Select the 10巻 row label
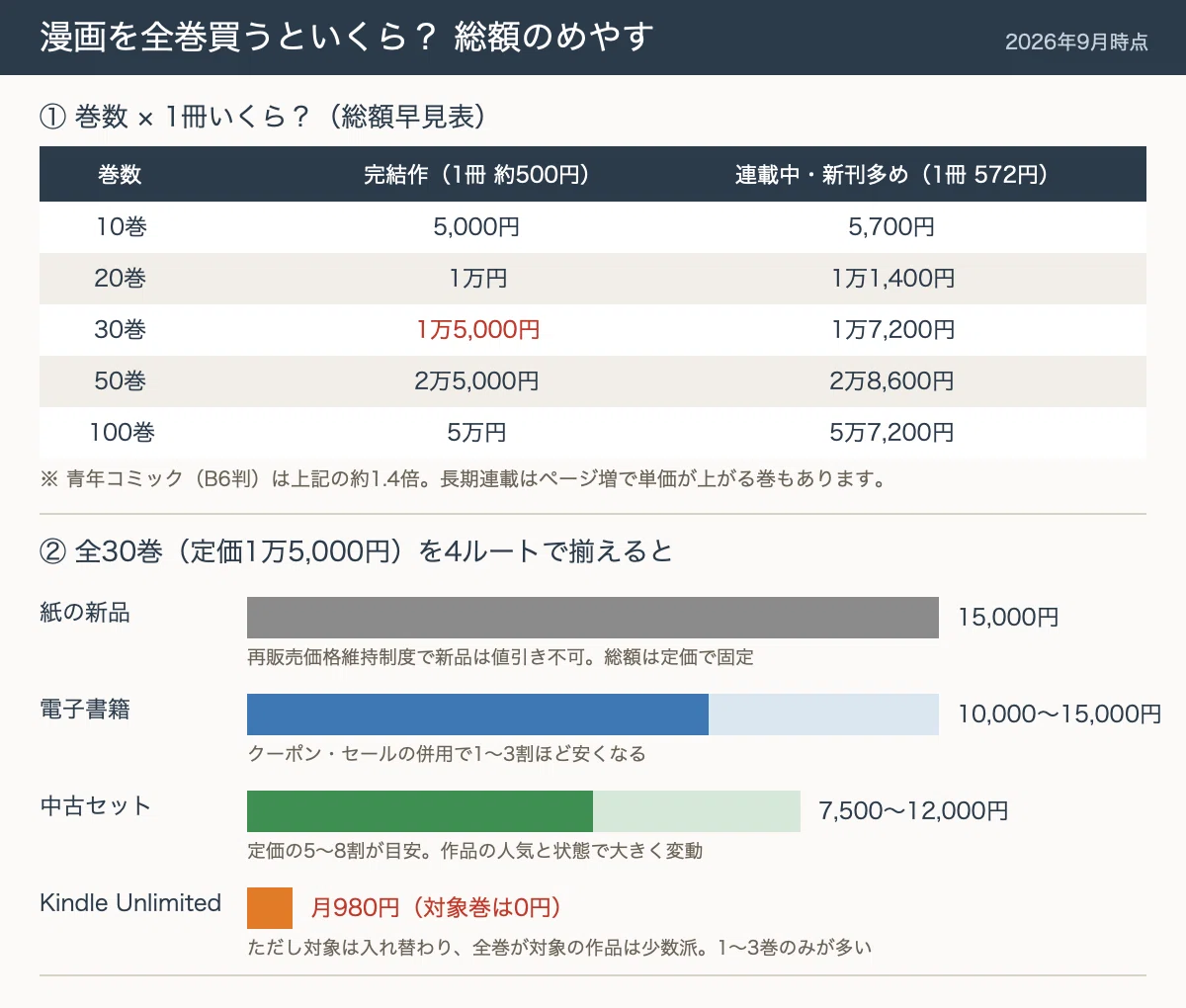Screen dimensions: 1186x1008 point(121,227)
